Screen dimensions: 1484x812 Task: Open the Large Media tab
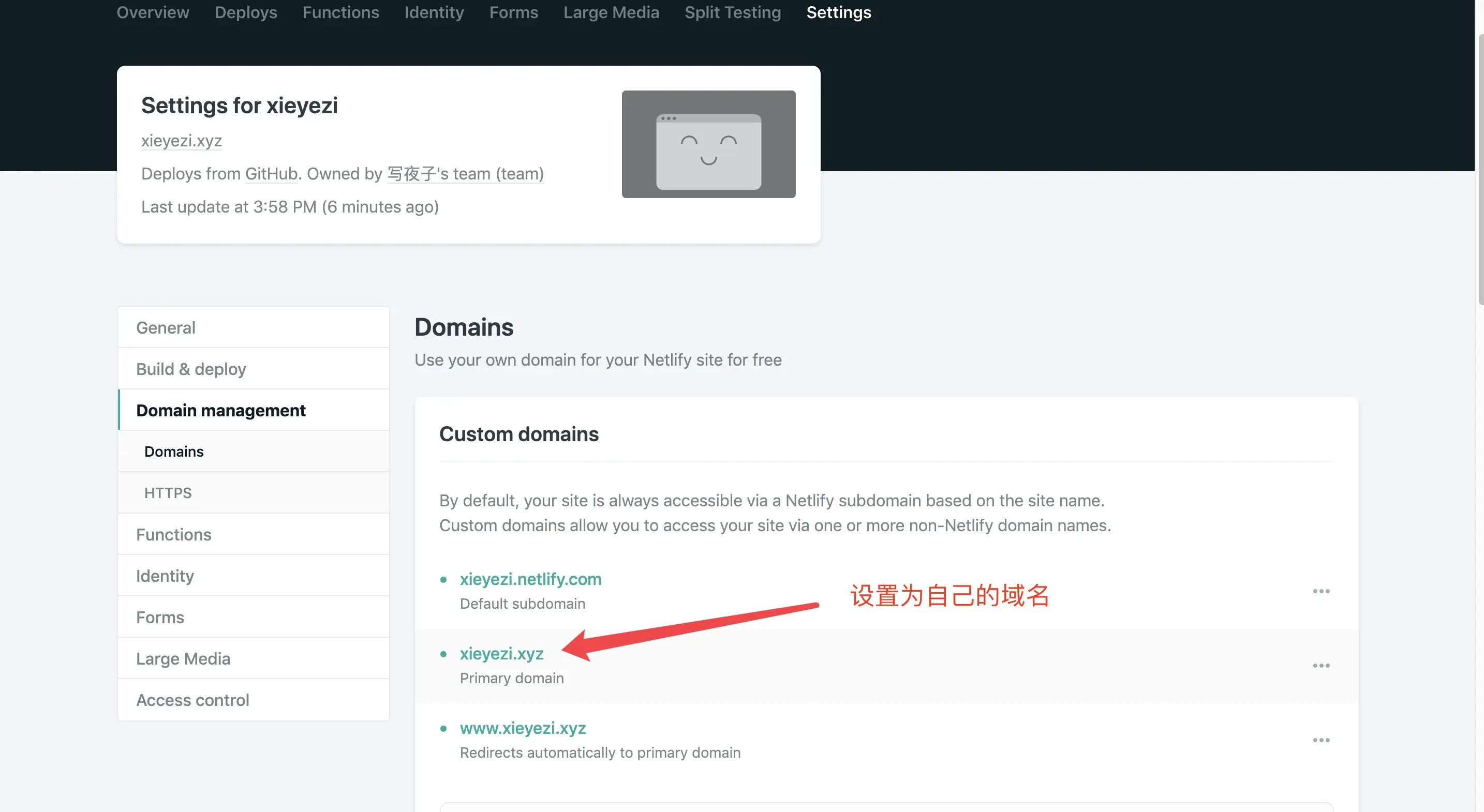coord(611,12)
